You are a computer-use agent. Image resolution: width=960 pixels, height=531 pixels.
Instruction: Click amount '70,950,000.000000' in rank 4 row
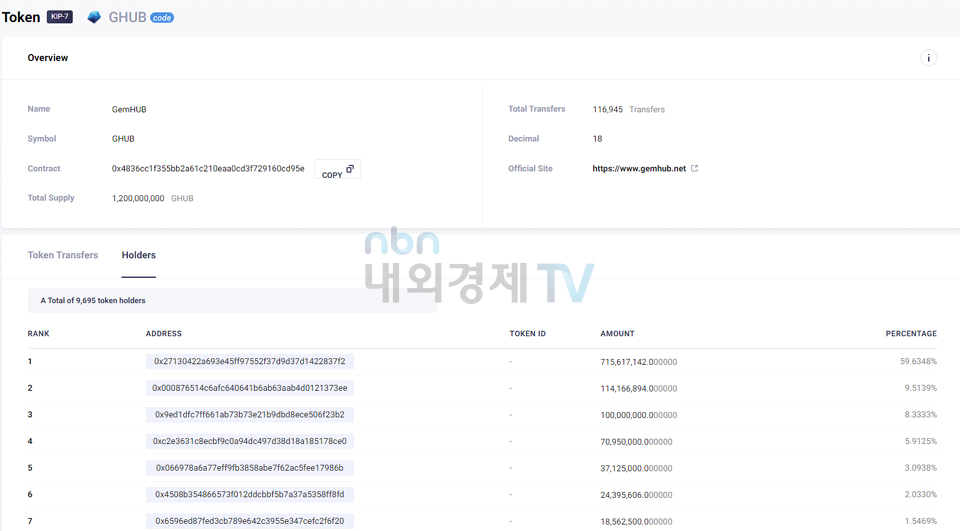(x=636, y=442)
